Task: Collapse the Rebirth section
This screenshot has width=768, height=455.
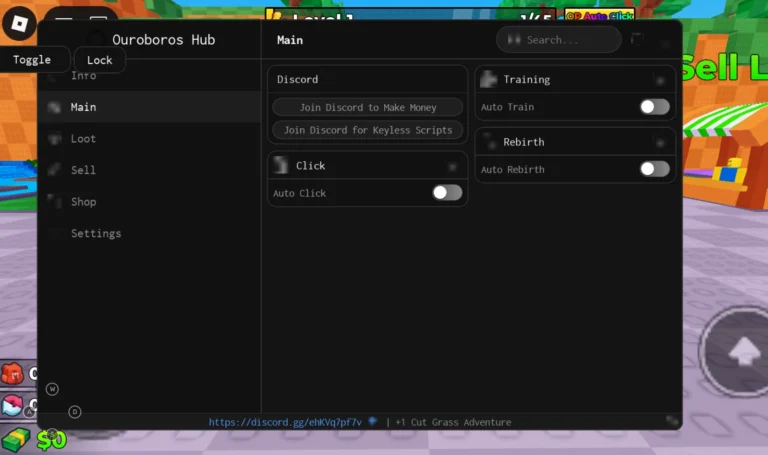Action: tap(660, 143)
